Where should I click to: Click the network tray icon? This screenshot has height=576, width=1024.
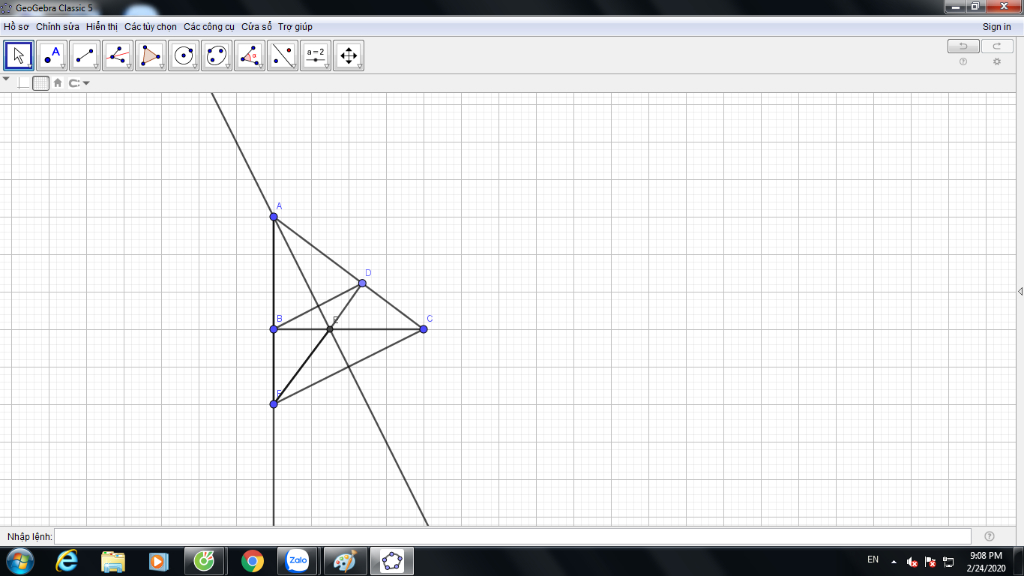pyautogui.click(x=949, y=562)
